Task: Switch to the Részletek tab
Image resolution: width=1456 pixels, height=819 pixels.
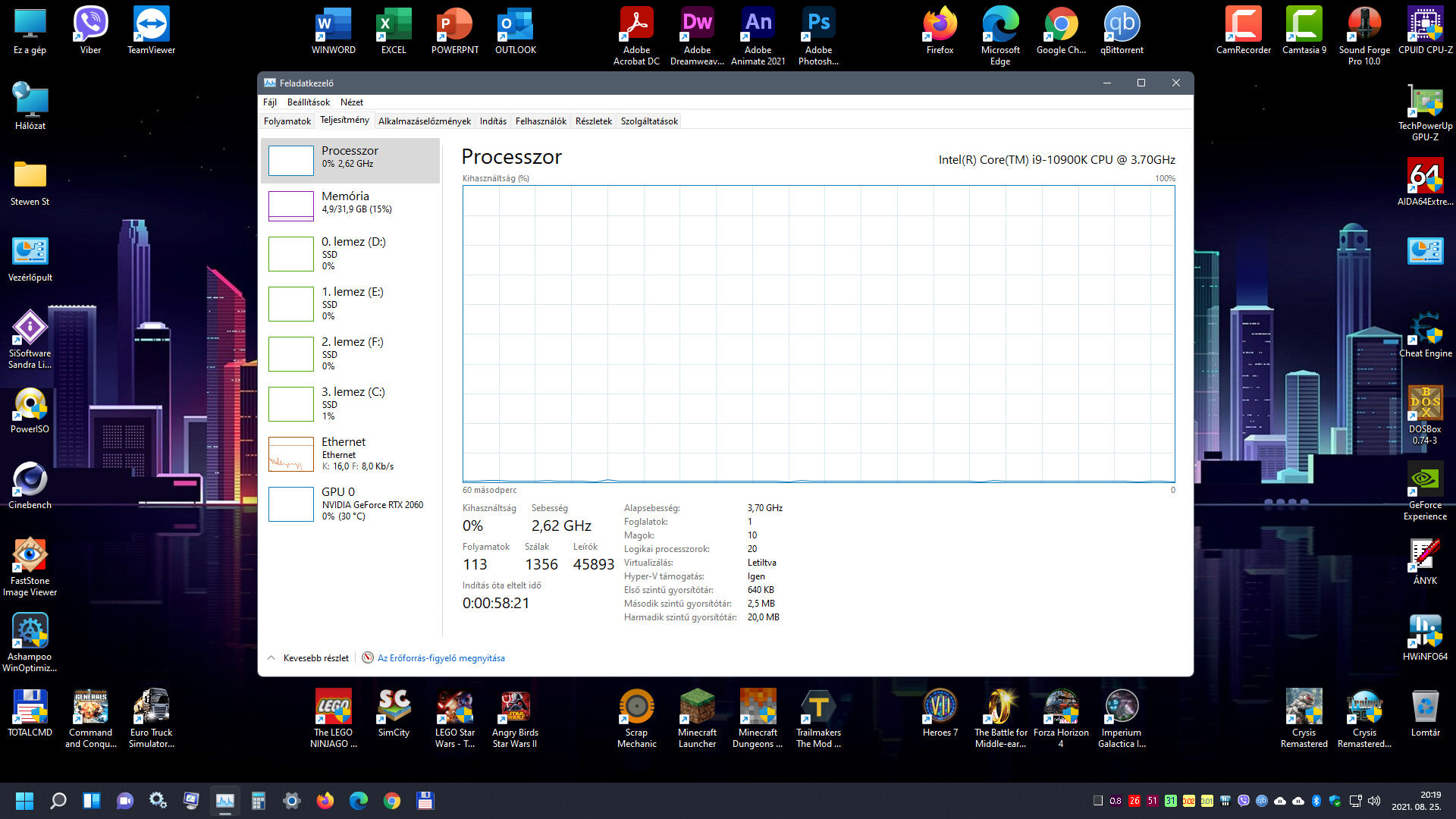Action: coord(593,121)
